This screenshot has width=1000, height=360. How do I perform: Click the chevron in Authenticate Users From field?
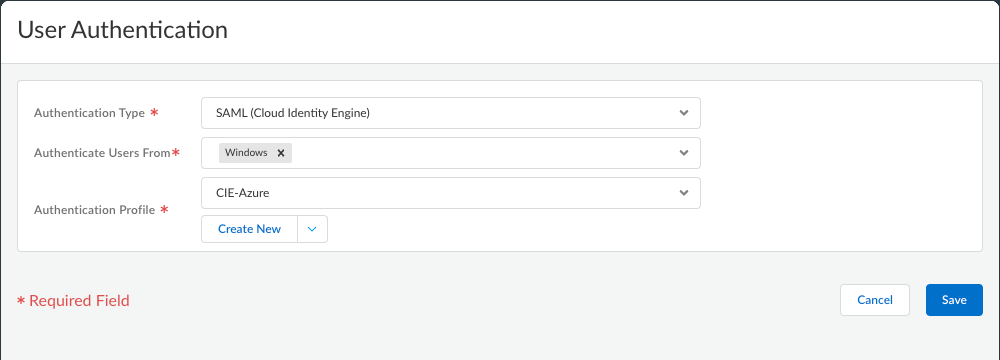tap(684, 153)
